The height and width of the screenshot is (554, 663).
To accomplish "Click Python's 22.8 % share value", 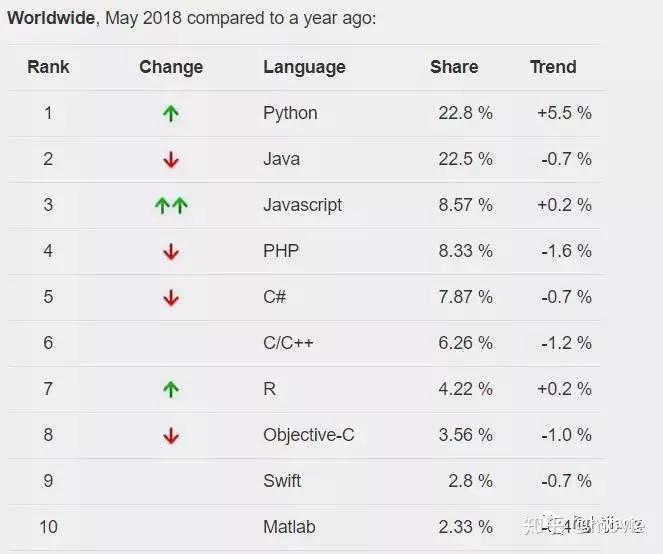I will [465, 113].
